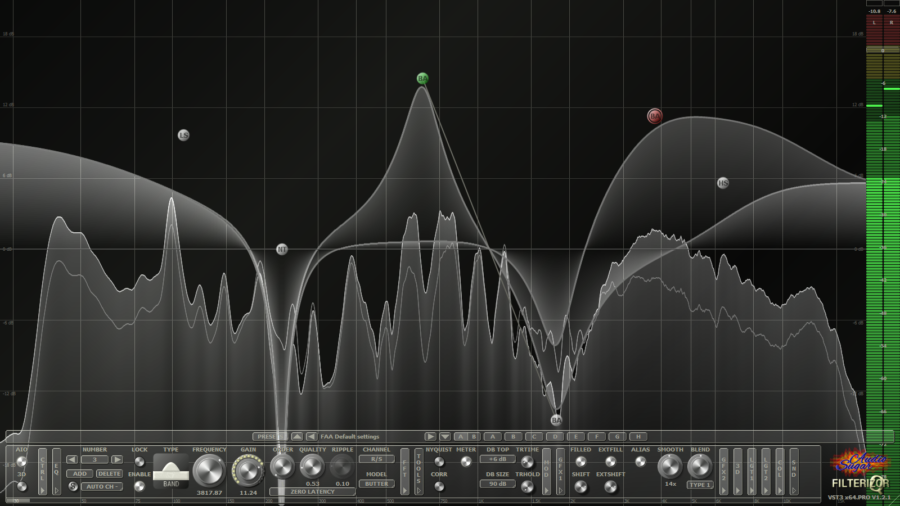Click the A|B compare button
This screenshot has width=900, height=506.
pos(467,437)
